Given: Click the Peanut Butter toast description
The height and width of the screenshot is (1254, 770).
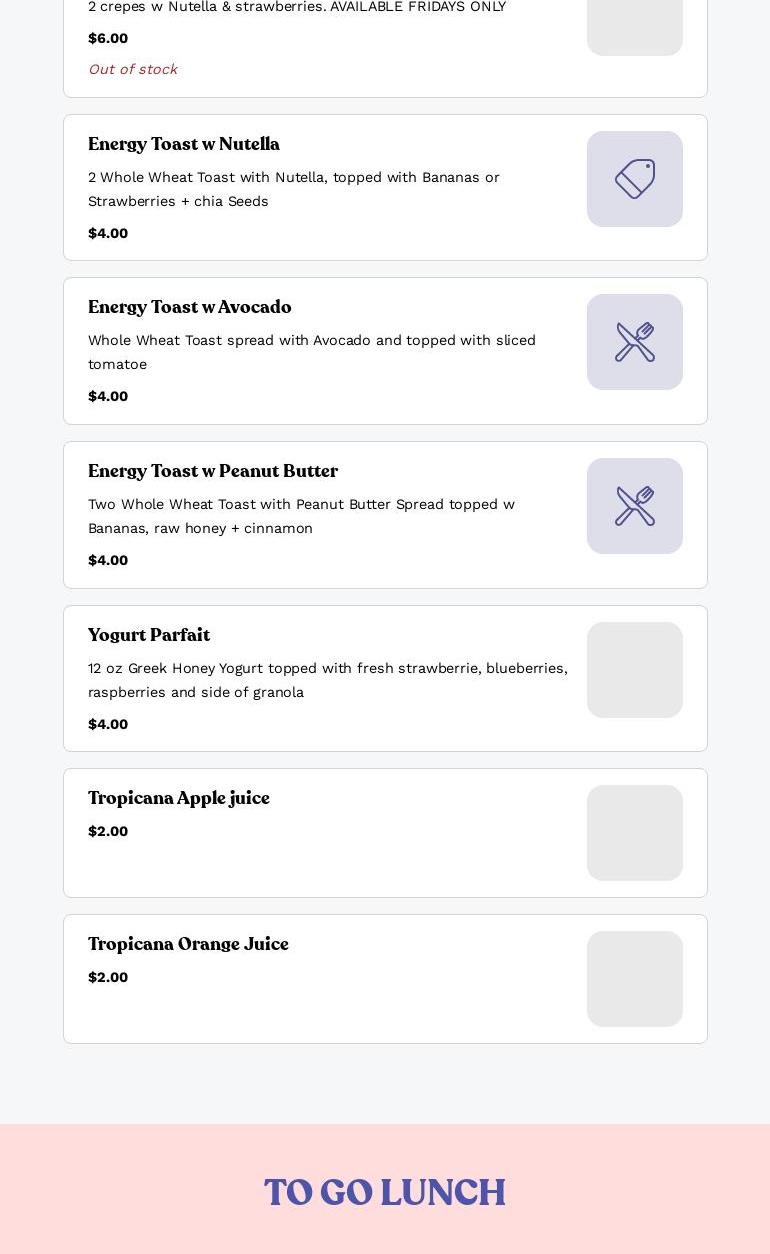Looking at the screenshot, I should [x=301, y=516].
